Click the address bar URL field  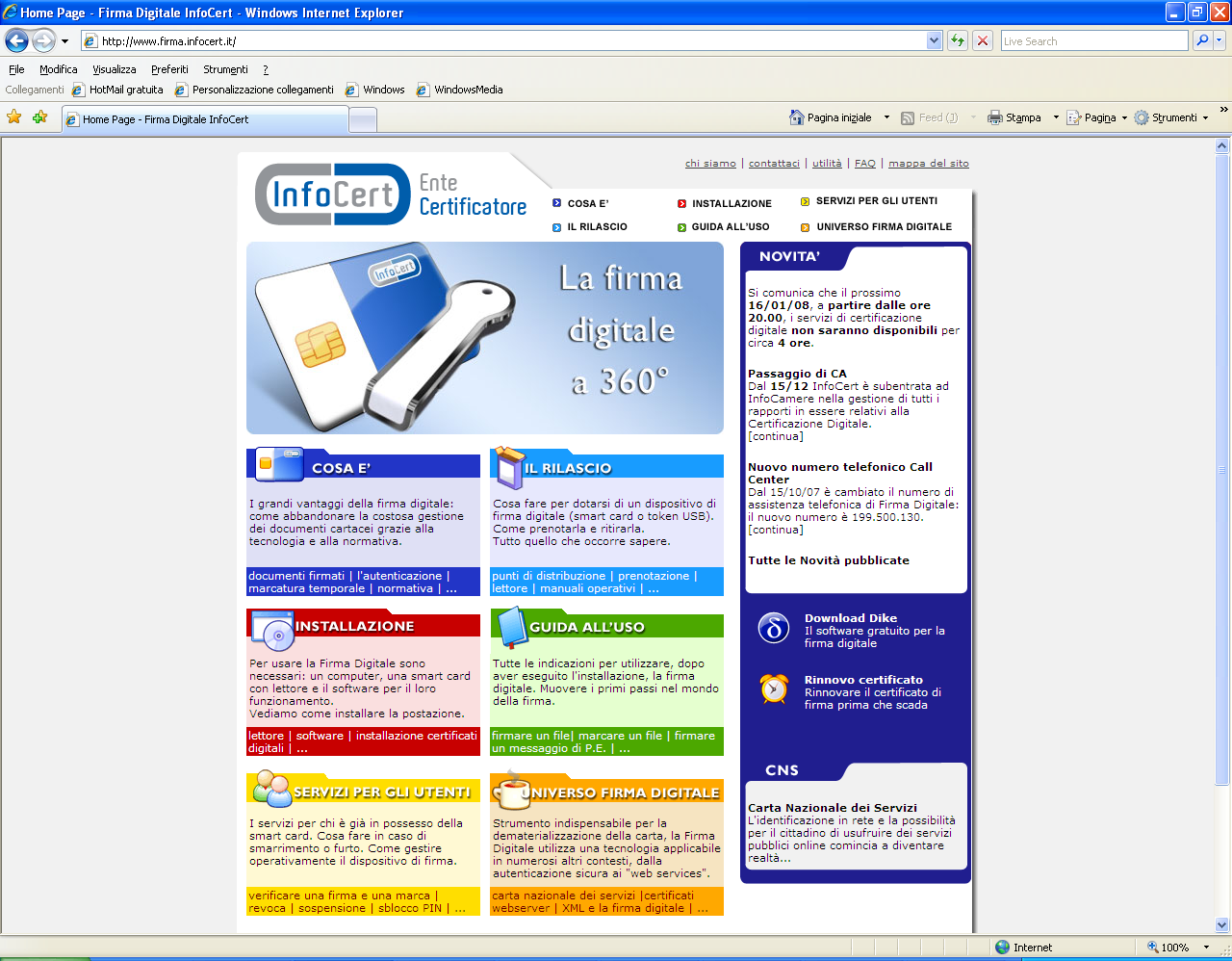[x=502, y=40]
